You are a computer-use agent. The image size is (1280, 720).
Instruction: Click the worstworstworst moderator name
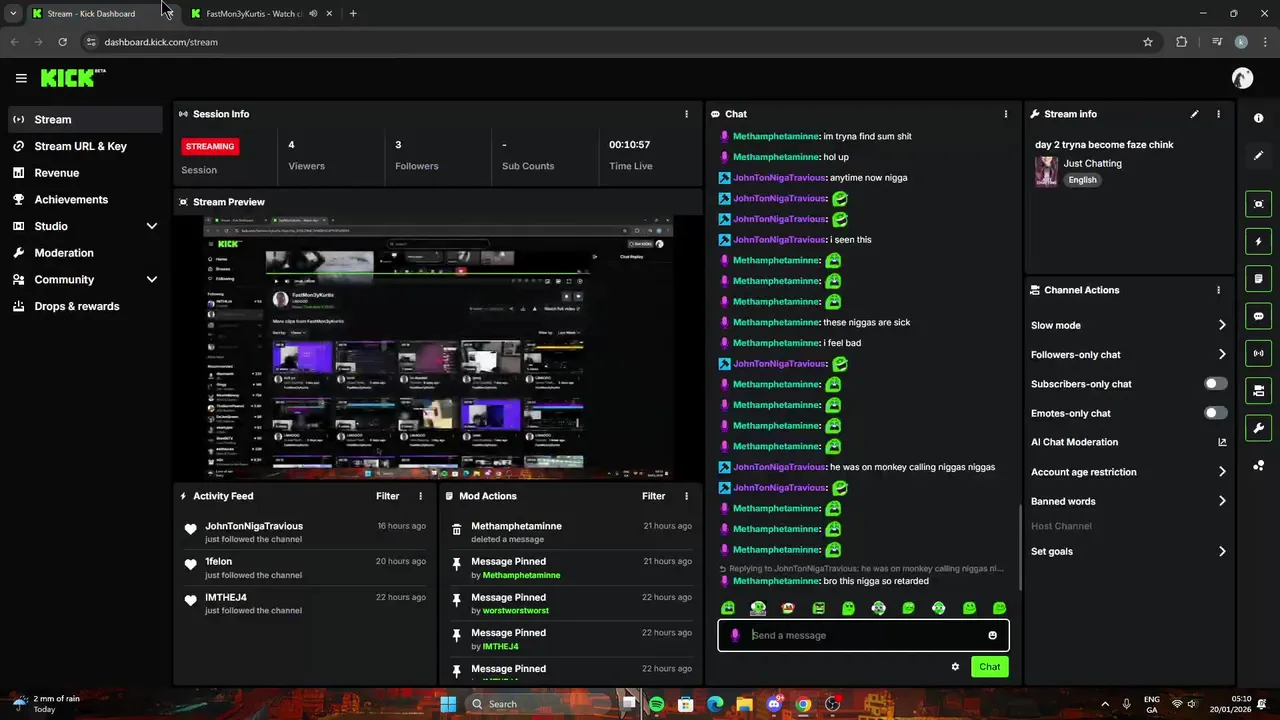click(x=515, y=611)
